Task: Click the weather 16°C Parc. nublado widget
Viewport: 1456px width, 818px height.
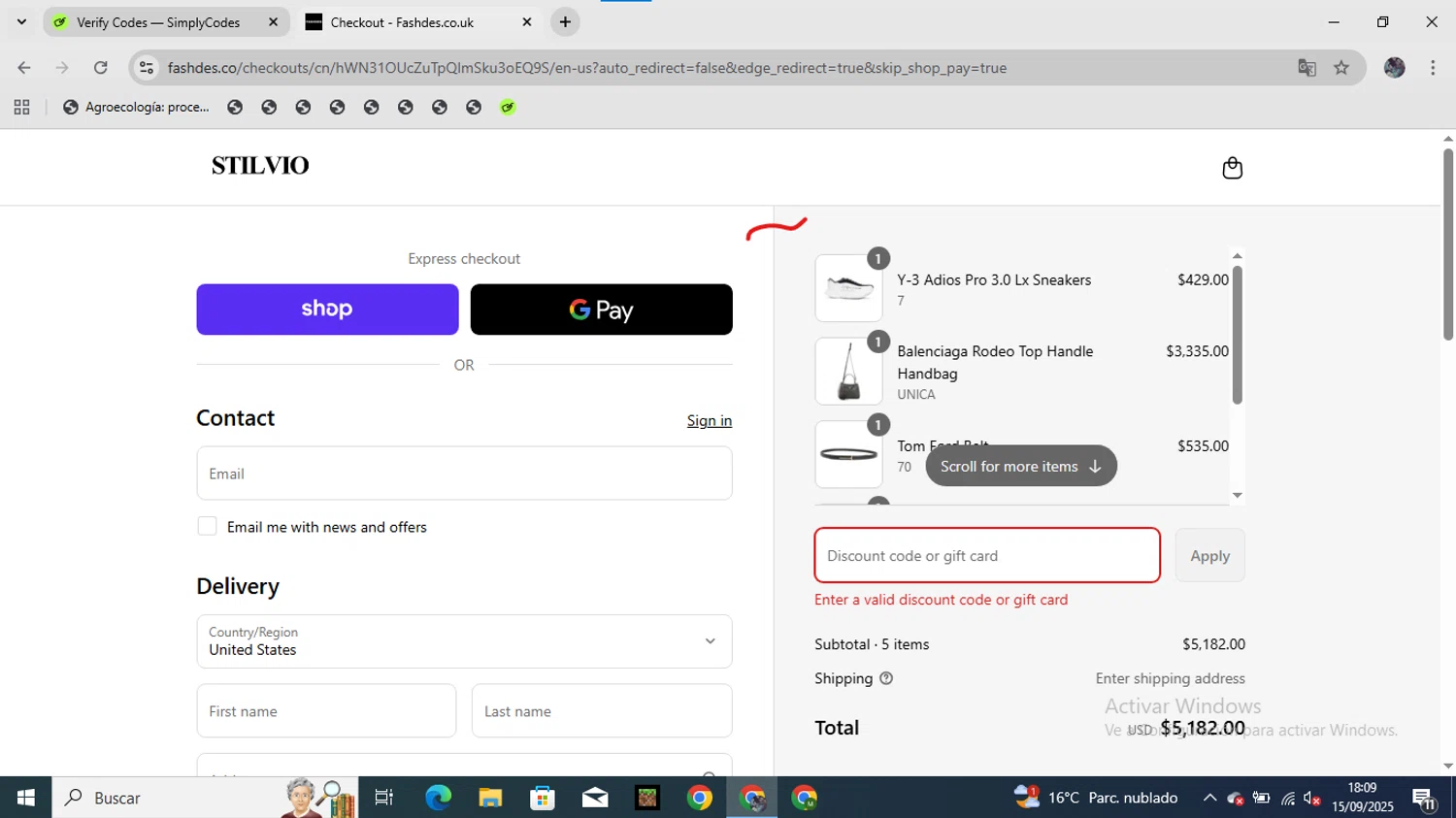Action: tap(1096, 798)
